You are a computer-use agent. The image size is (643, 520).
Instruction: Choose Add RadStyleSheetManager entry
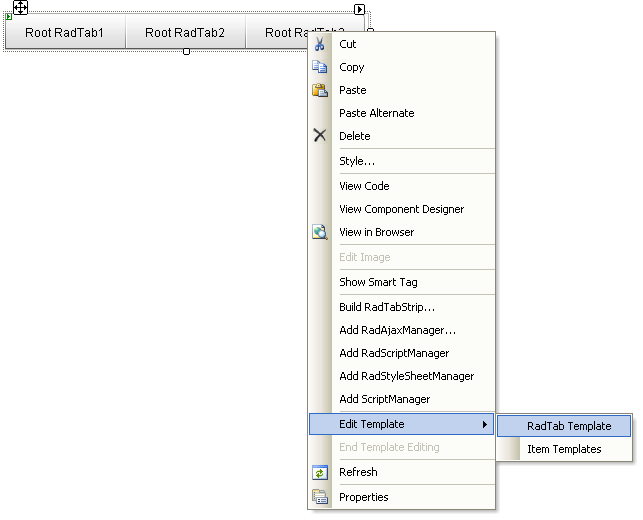[x=401, y=376]
